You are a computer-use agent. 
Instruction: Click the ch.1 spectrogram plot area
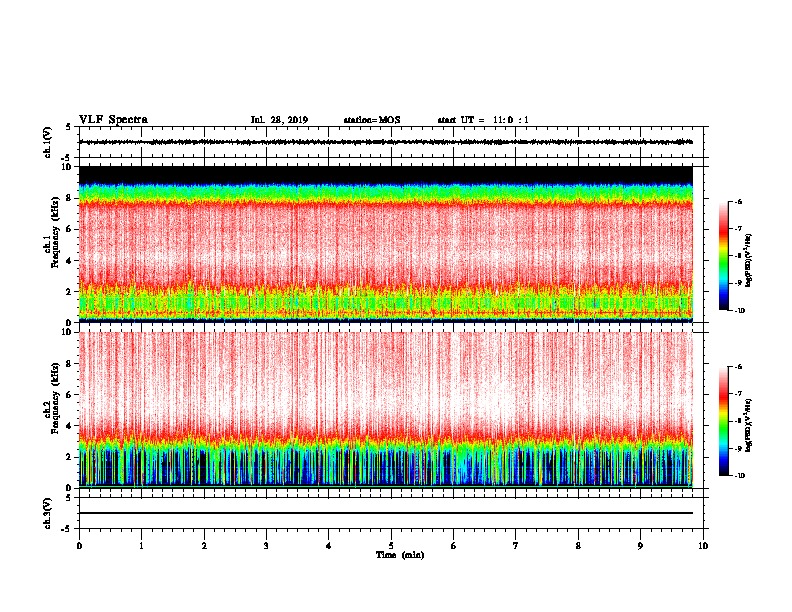click(386, 244)
